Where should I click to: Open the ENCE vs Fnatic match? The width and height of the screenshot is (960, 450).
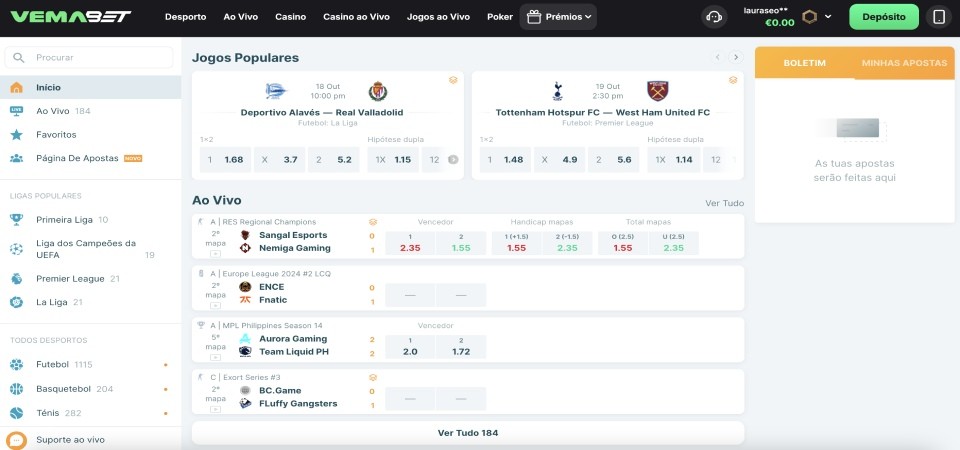tap(468, 288)
